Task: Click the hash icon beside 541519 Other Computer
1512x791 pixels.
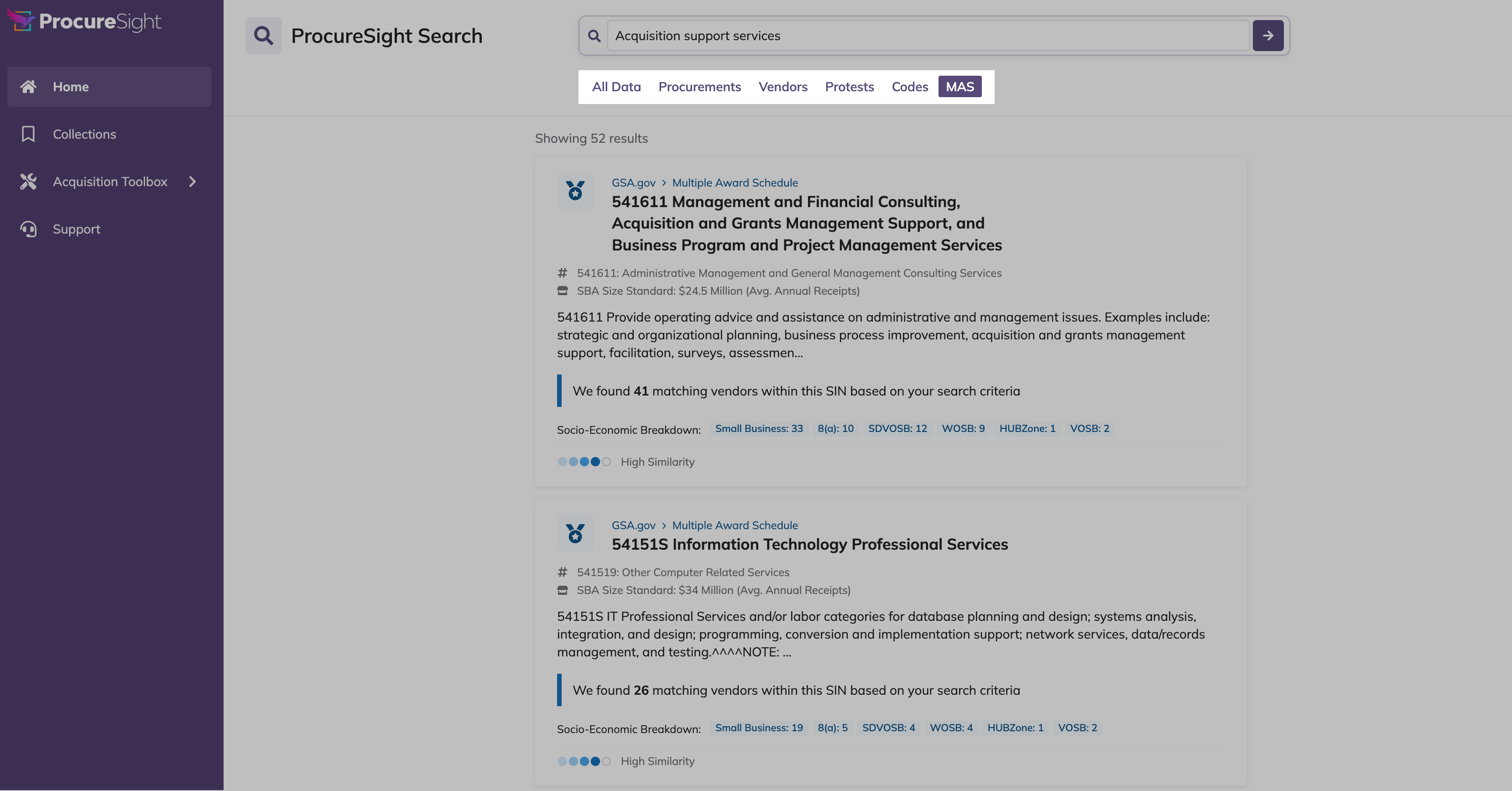Action: [x=562, y=572]
